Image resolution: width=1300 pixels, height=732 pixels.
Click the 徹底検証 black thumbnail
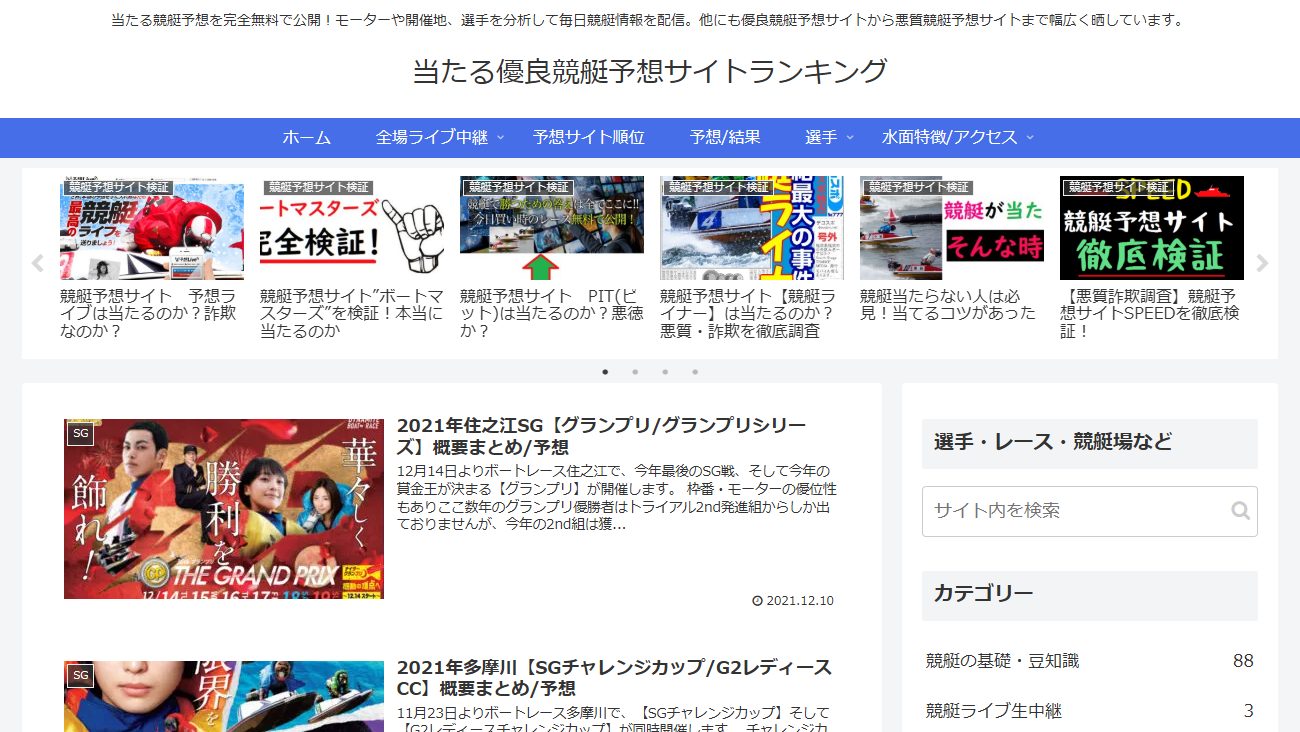[x=1152, y=228]
